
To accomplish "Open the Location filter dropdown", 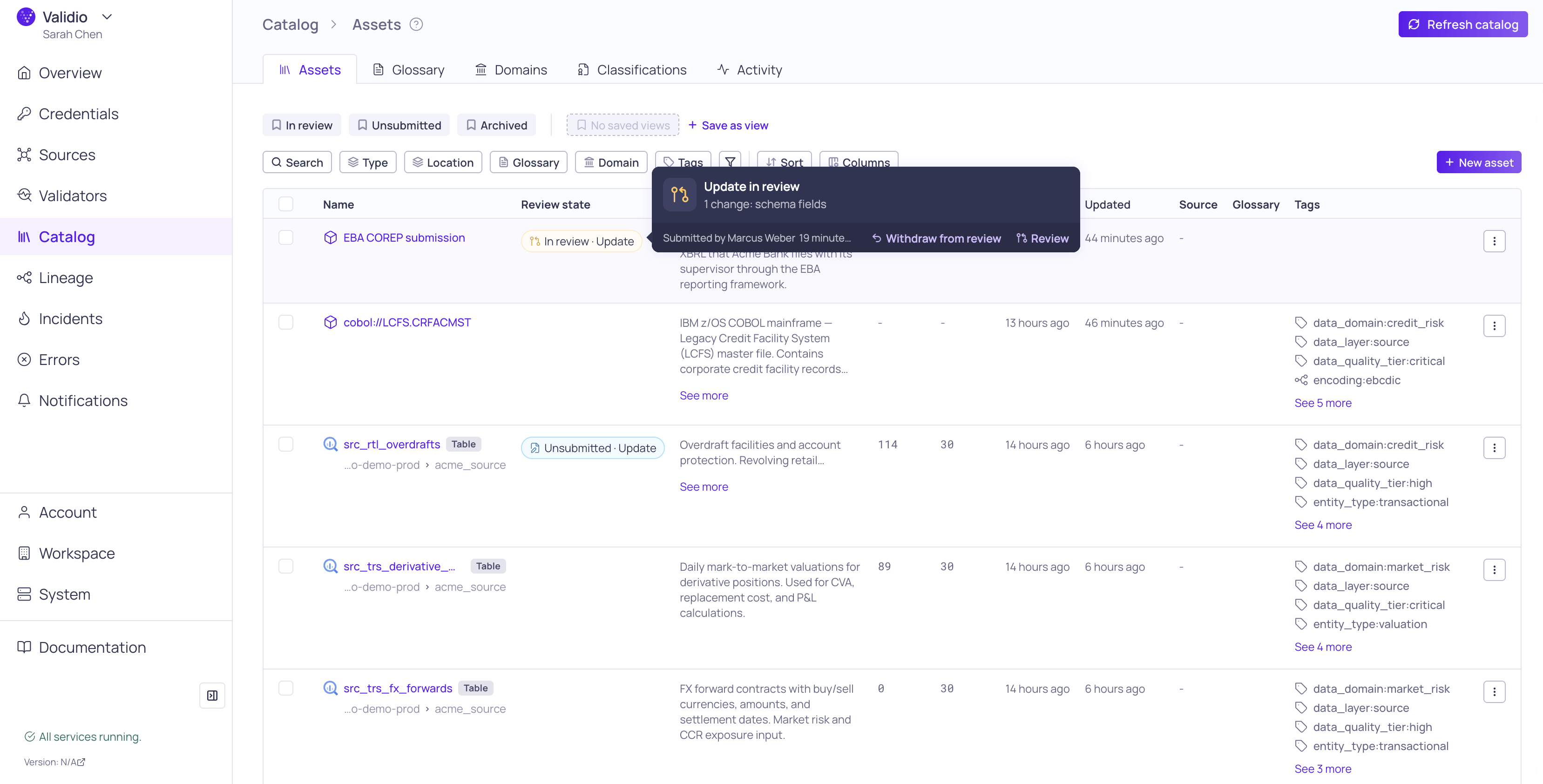I will (443, 162).
